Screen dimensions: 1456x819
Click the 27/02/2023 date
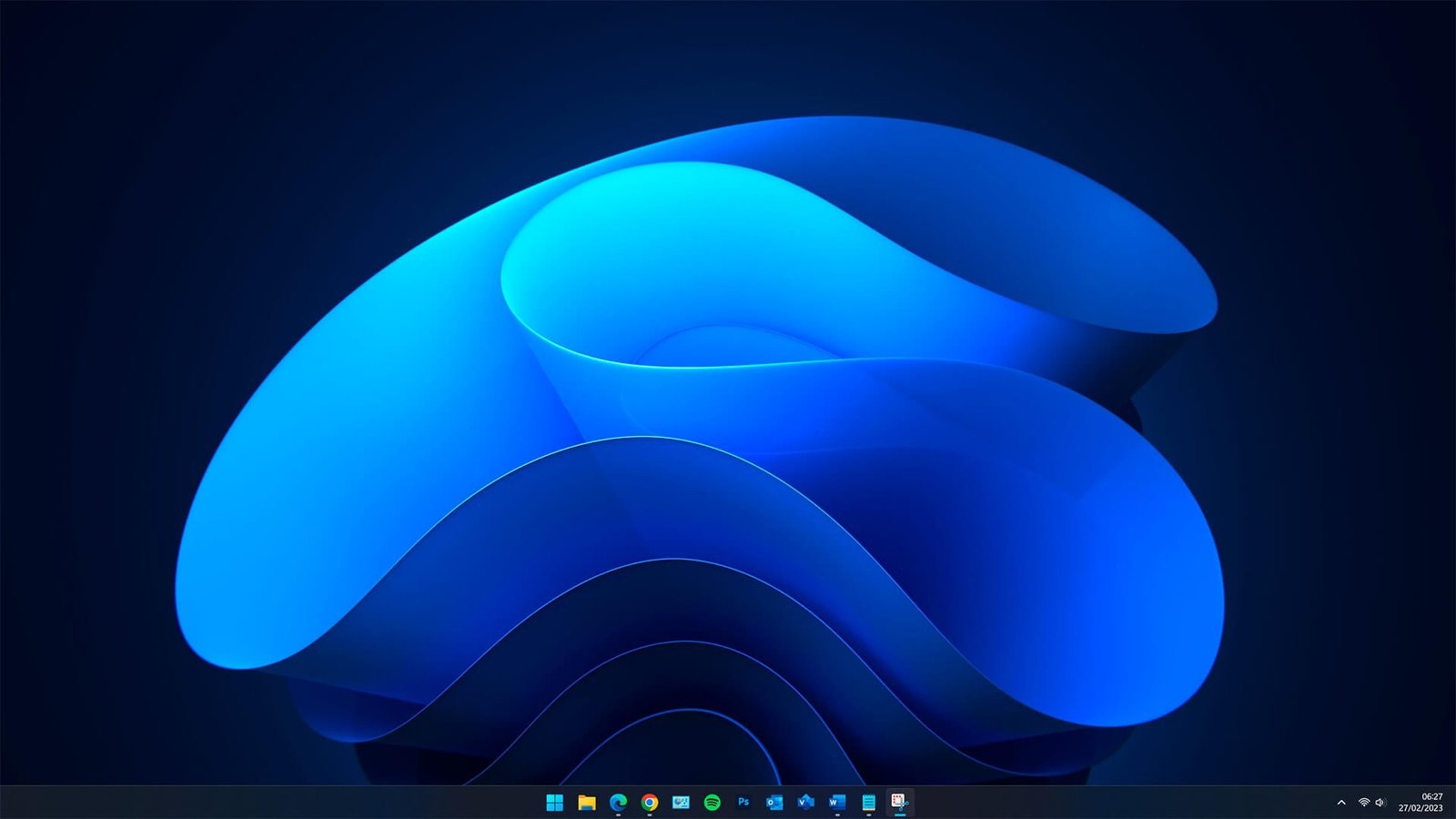(x=1420, y=808)
